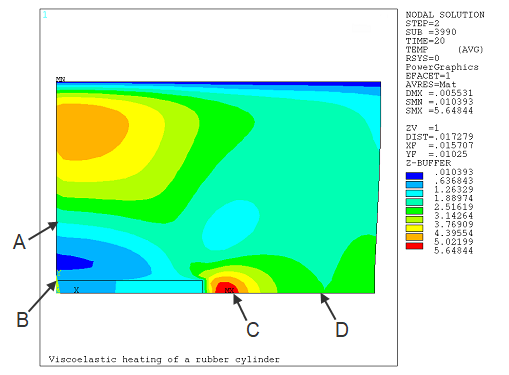Click 'Viscoelastic heating of a rubber cylinder' title

(164, 359)
